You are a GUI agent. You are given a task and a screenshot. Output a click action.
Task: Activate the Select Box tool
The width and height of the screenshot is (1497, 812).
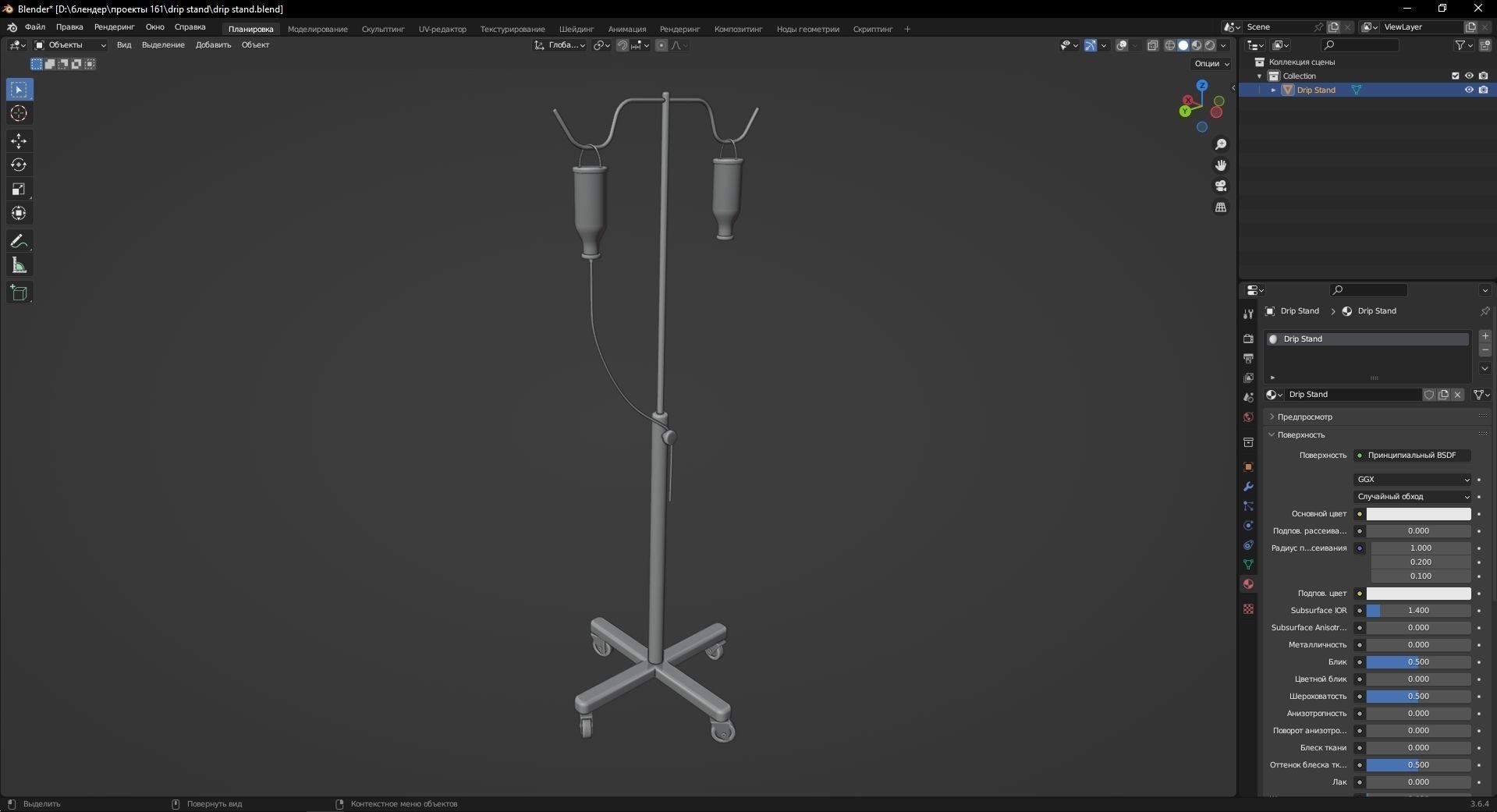(19, 90)
